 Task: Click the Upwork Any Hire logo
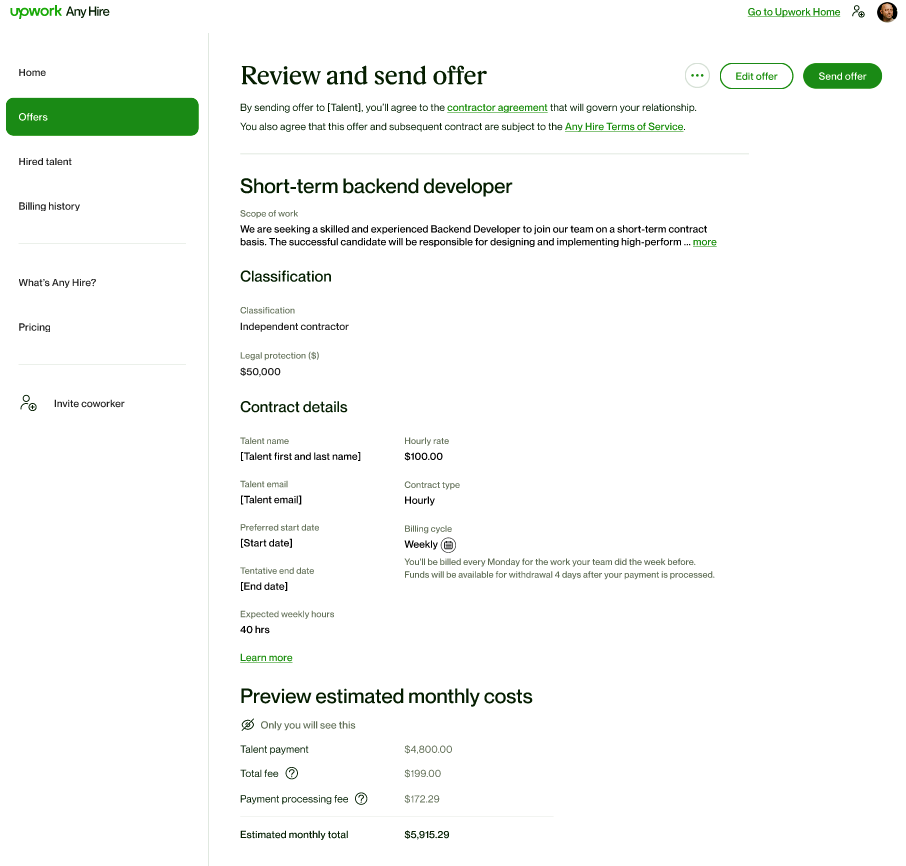pos(60,12)
